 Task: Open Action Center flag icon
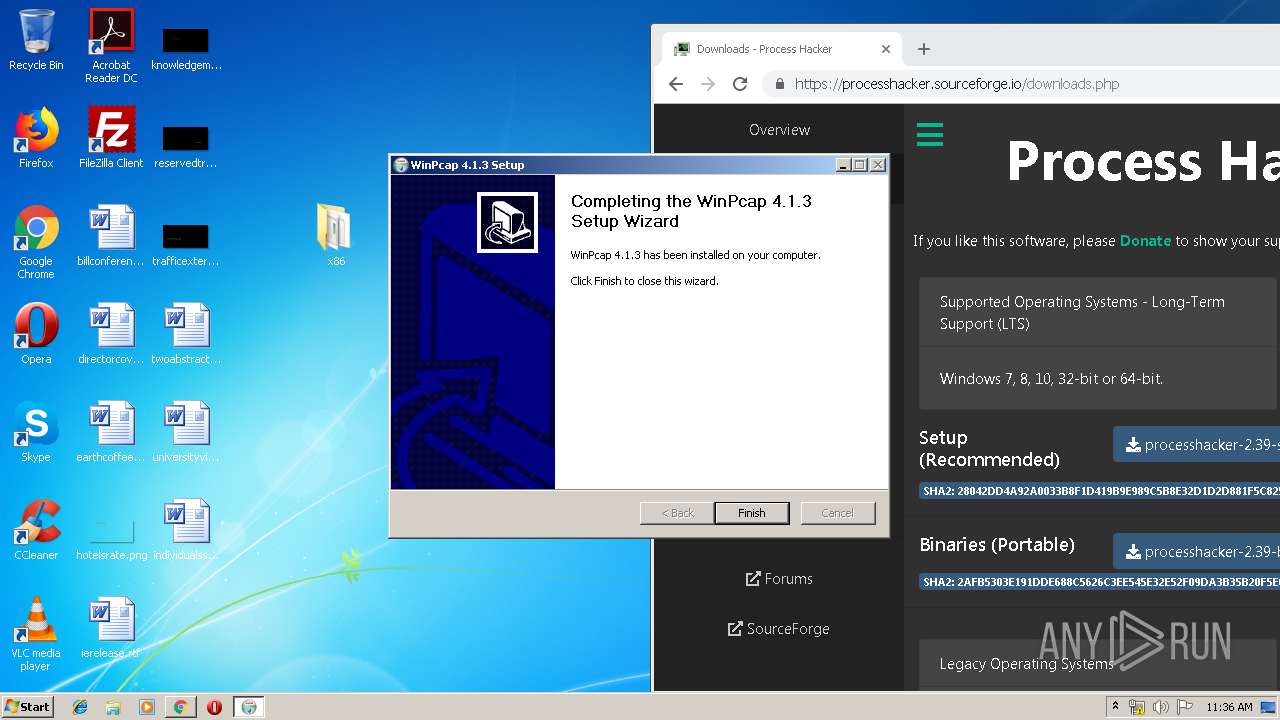pyautogui.click(x=1185, y=707)
